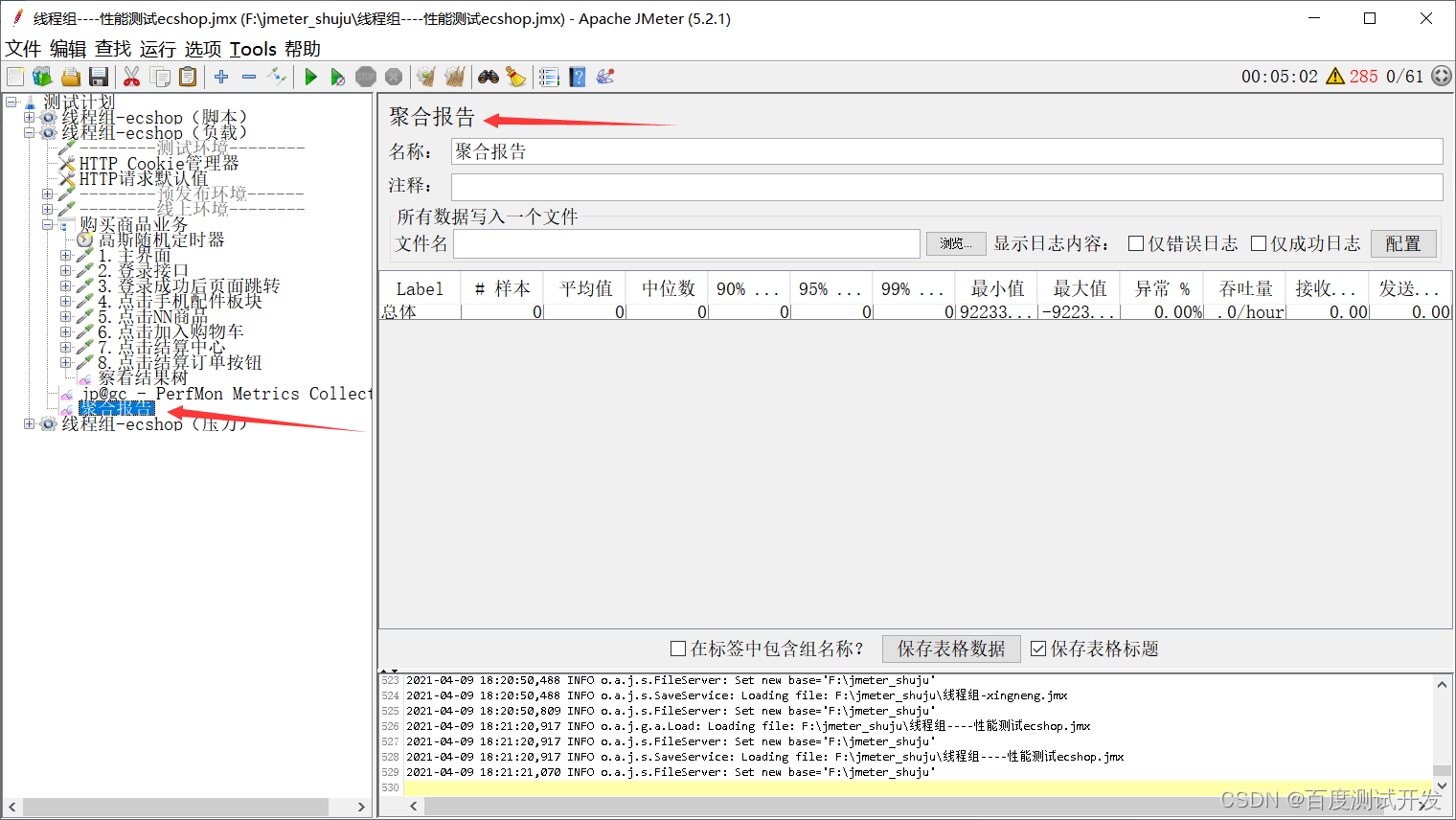The image size is (1456, 820).
Task: Start the test with green play icon
Action: [x=310, y=77]
